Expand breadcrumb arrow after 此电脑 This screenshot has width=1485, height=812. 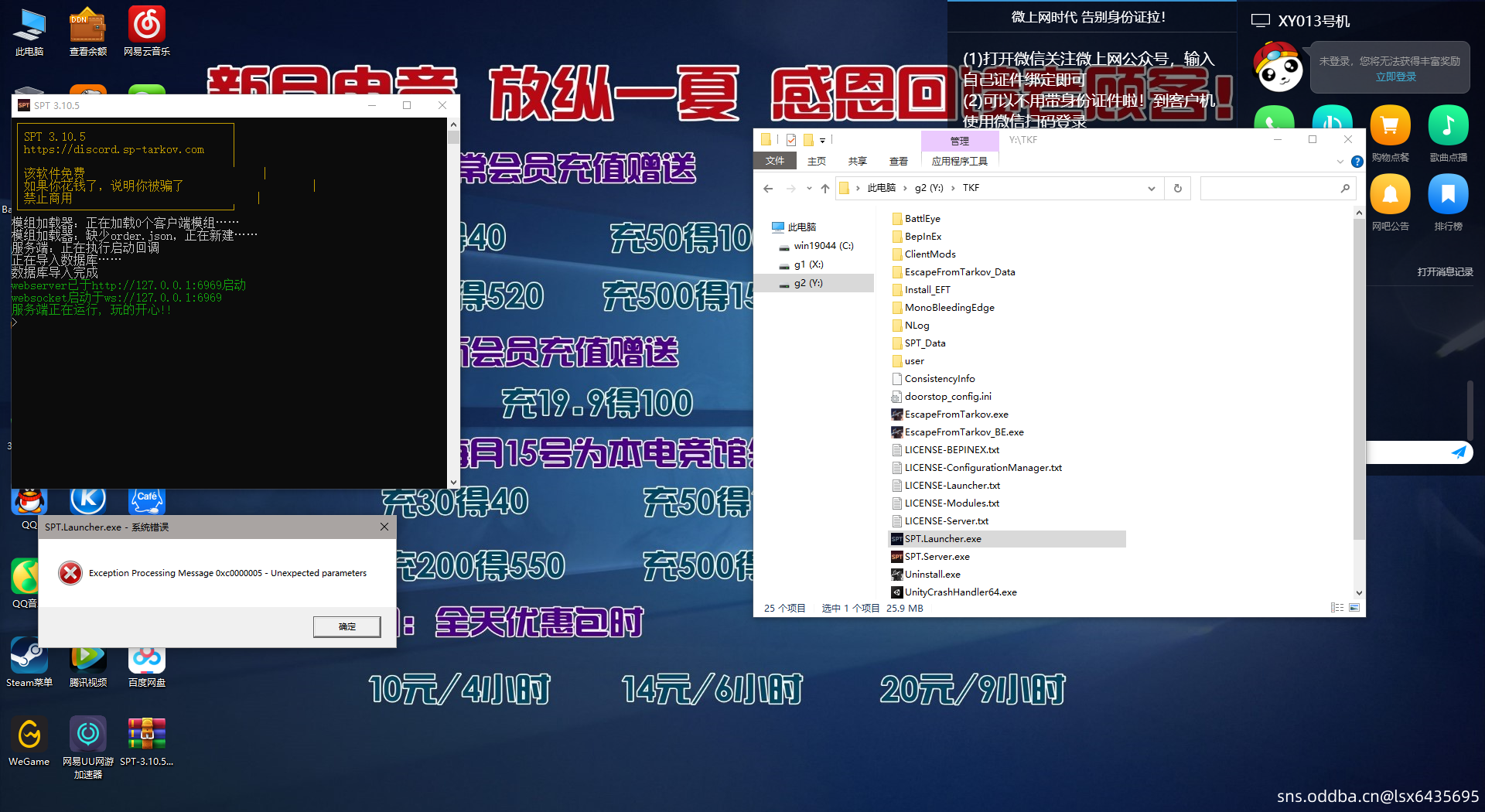click(905, 188)
